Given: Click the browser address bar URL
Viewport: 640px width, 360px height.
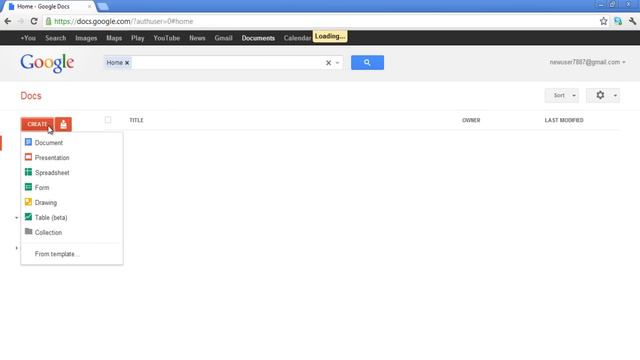Looking at the screenshot, I should click(x=124, y=21).
